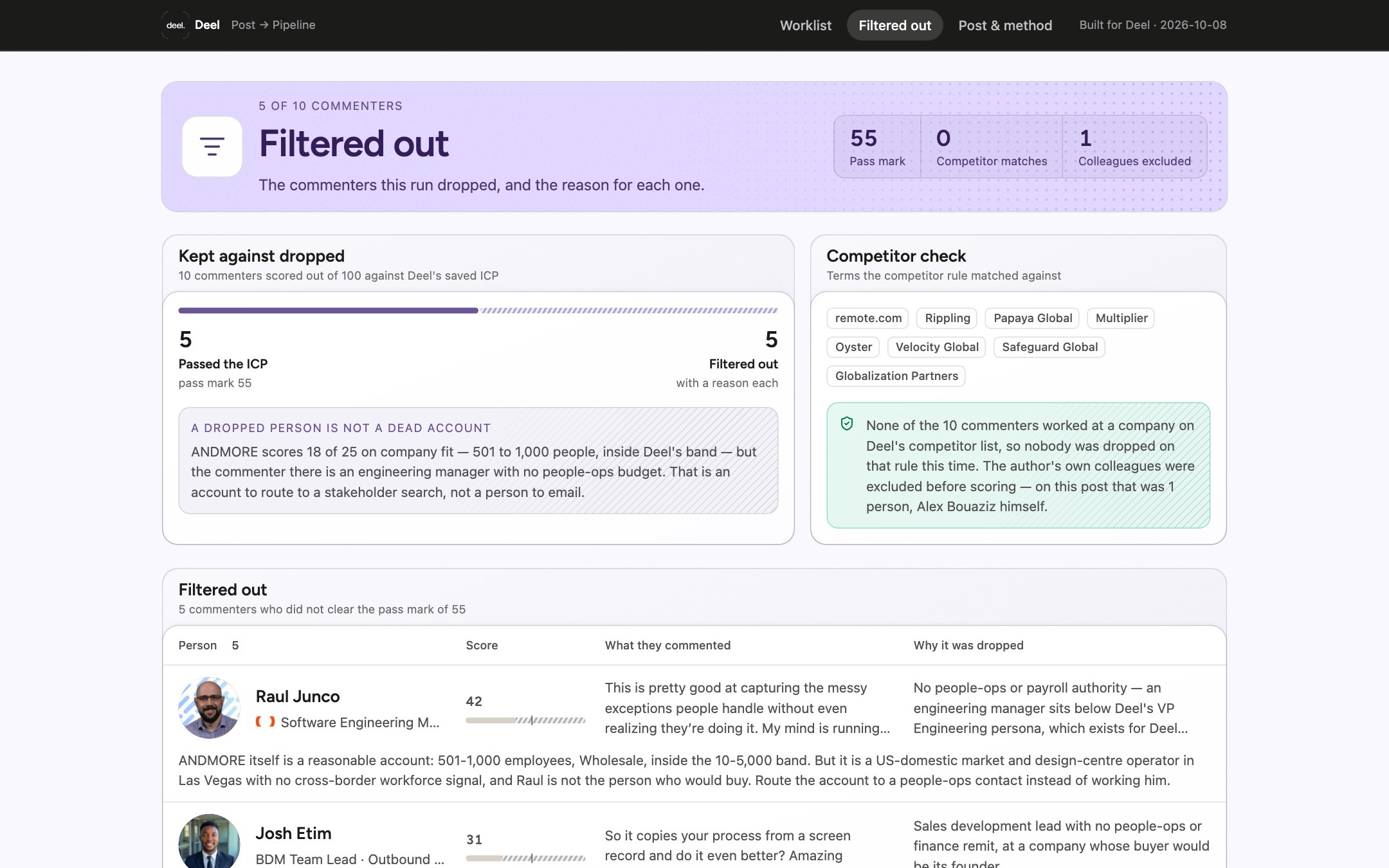Click the Kept against dropped heading
This screenshot has width=1389, height=868.
261,256
